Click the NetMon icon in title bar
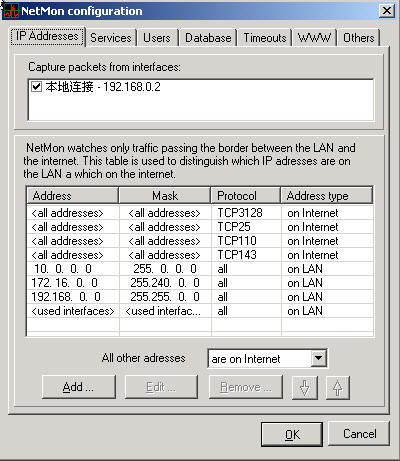The image size is (400, 461). (x=11, y=11)
